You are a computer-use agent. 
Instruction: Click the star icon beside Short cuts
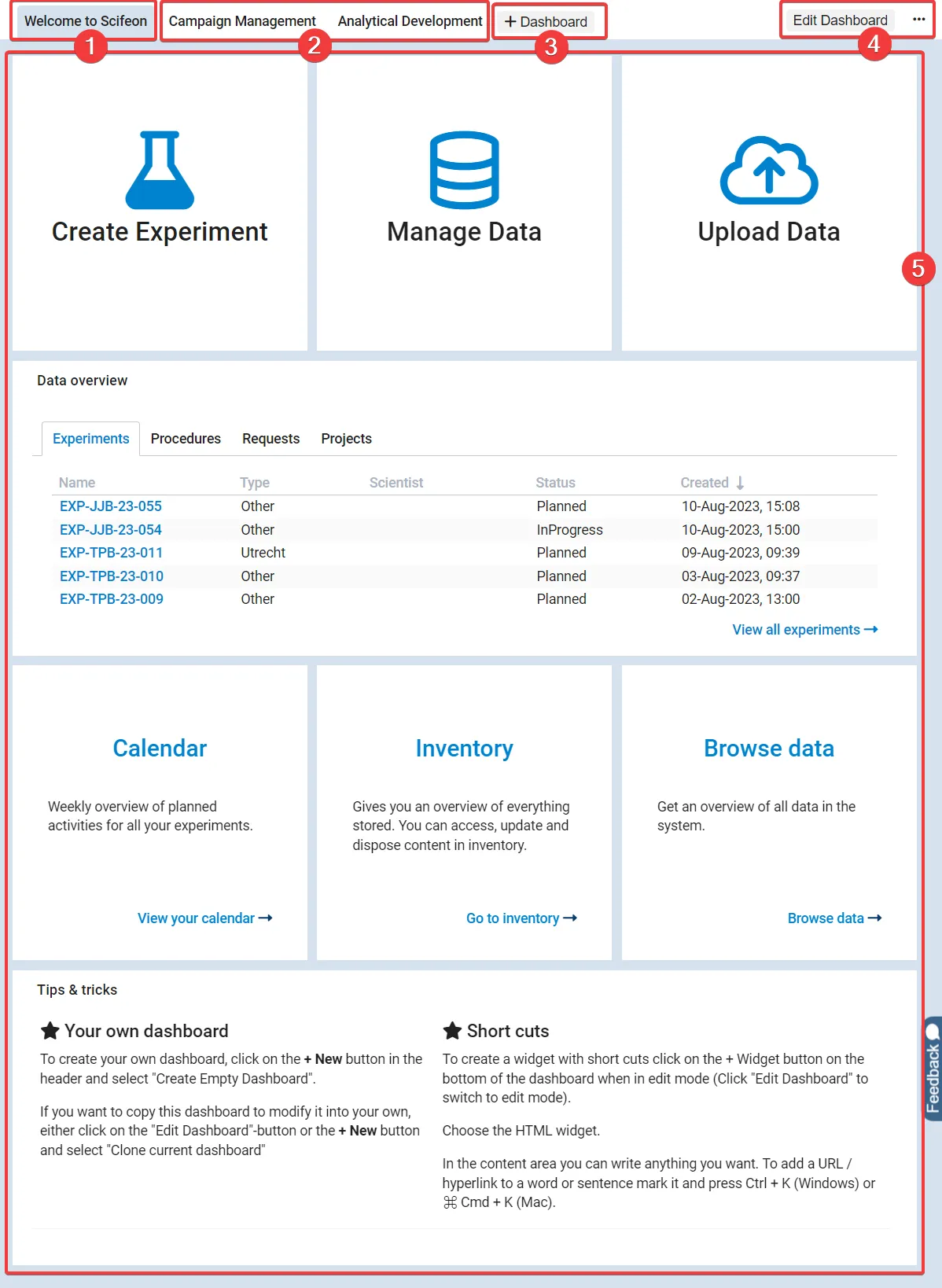click(452, 1031)
